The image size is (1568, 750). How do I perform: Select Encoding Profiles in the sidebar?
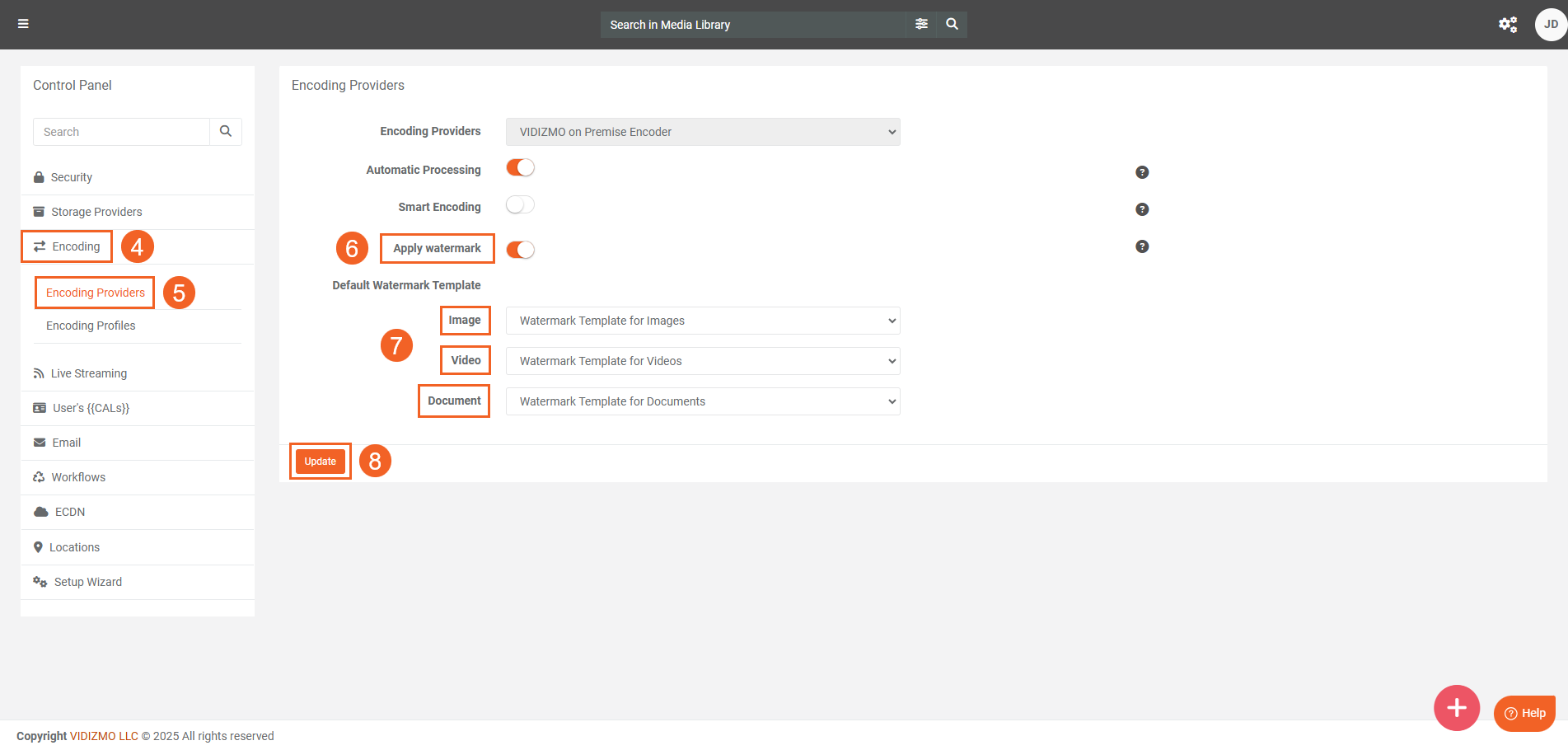point(91,326)
